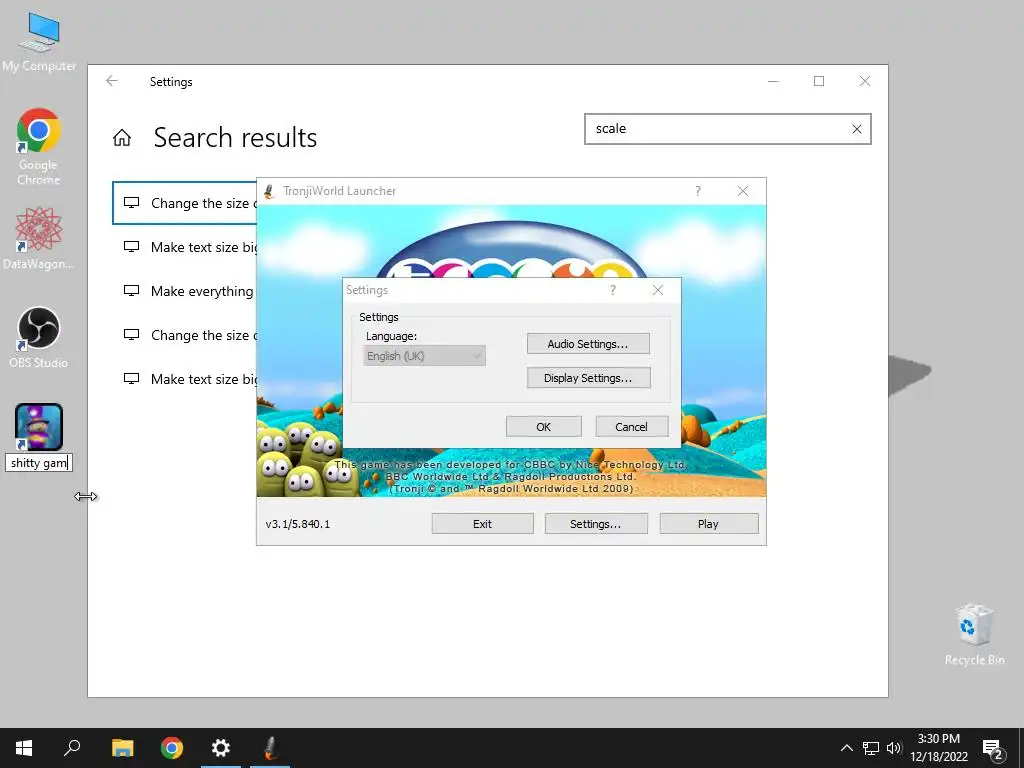Click Exit in TronjiWorld Launcher
Screen dimensions: 1024x768
coord(483,524)
